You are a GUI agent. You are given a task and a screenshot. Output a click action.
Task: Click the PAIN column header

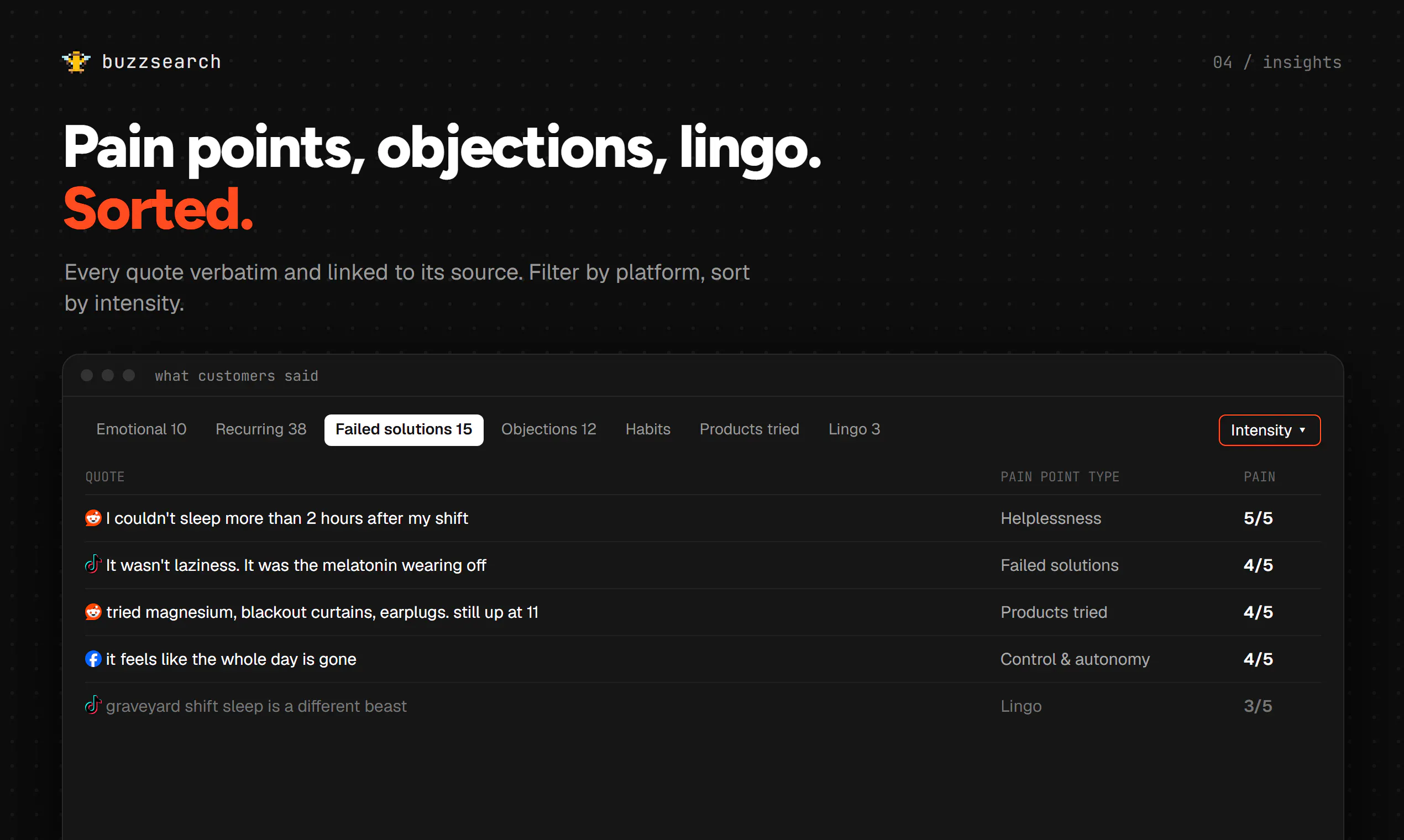pyautogui.click(x=1259, y=477)
